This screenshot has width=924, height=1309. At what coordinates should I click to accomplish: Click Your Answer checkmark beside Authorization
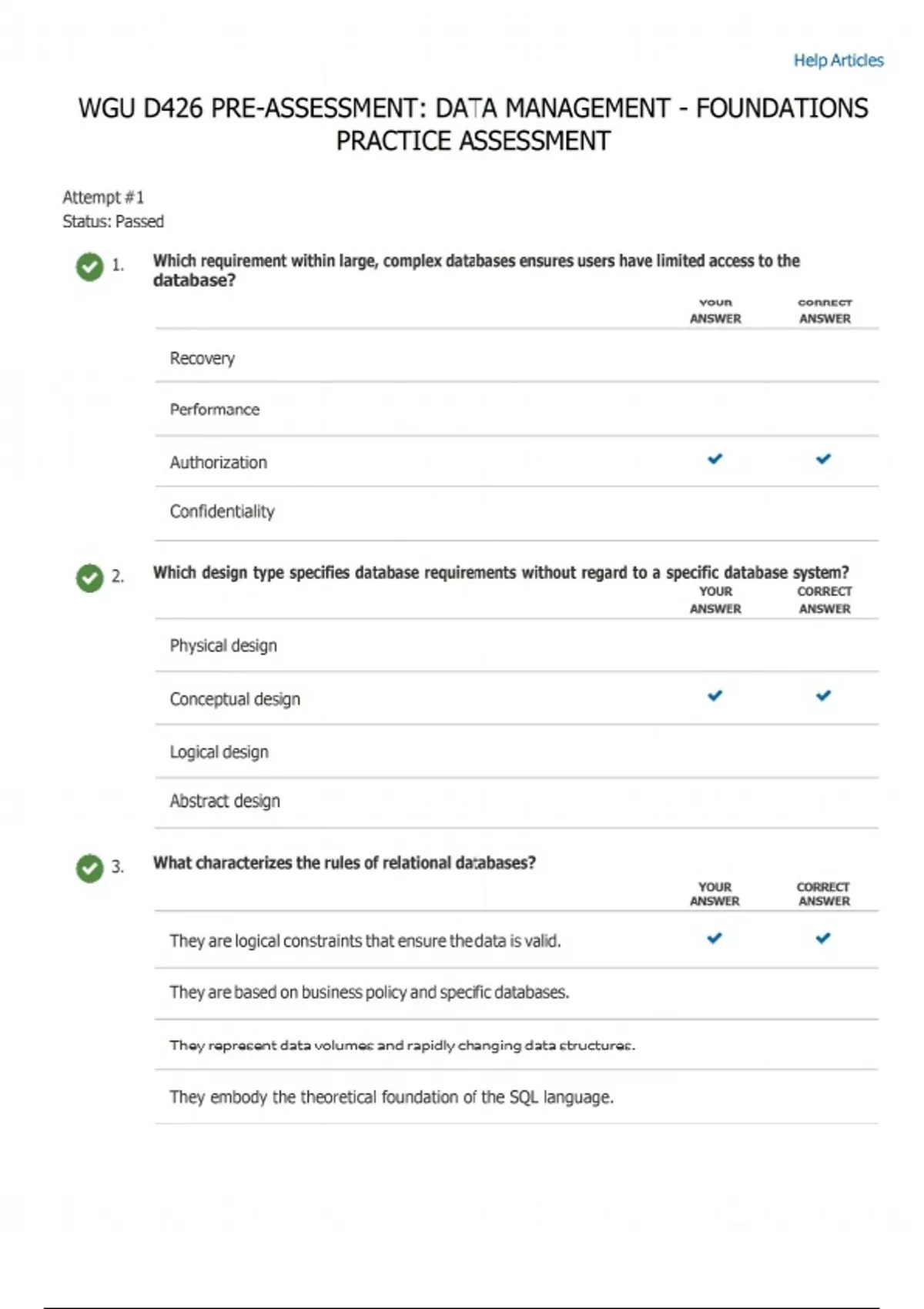(715, 459)
